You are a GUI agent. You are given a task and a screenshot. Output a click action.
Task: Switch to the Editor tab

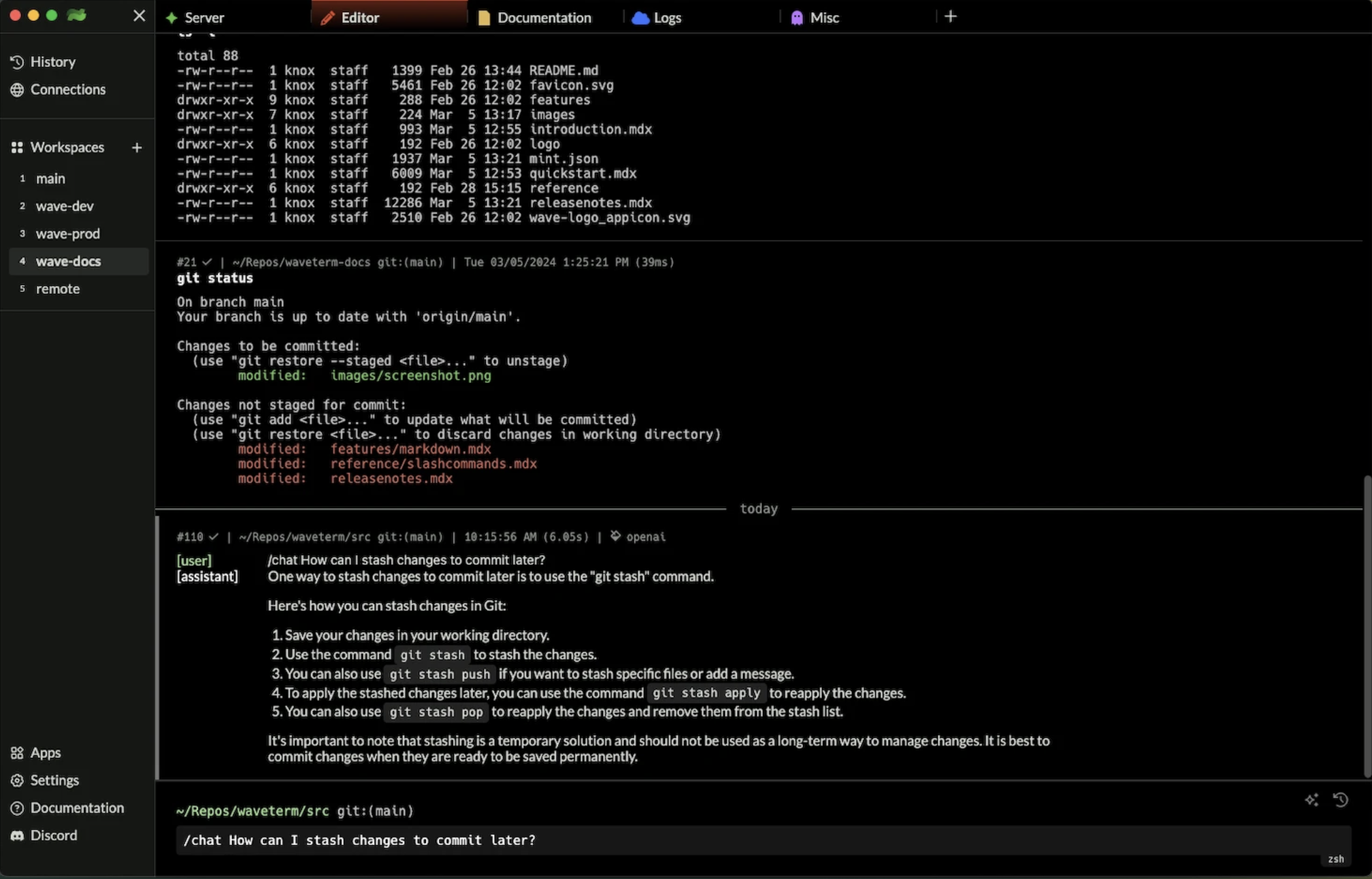(389, 17)
